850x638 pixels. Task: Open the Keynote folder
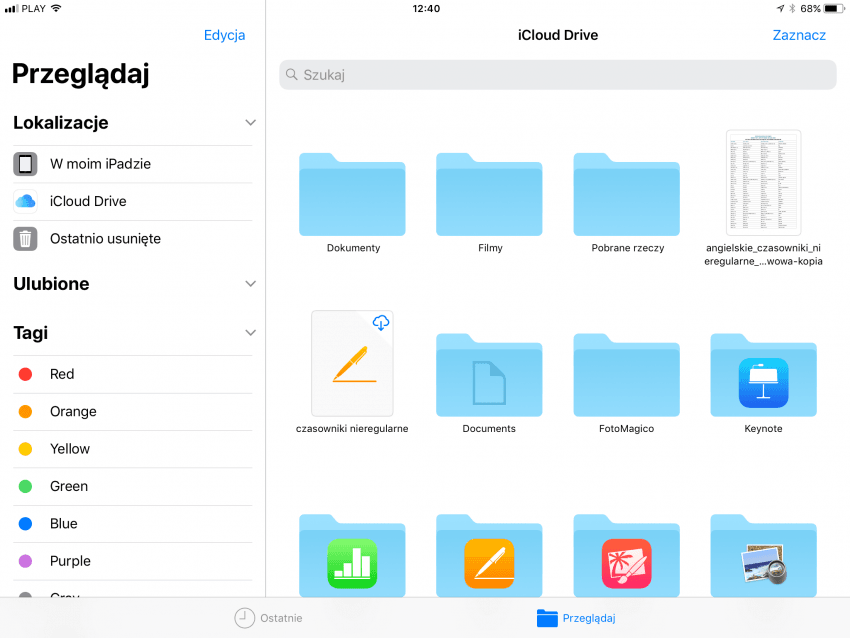pyautogui.click(x=763, y=375)
